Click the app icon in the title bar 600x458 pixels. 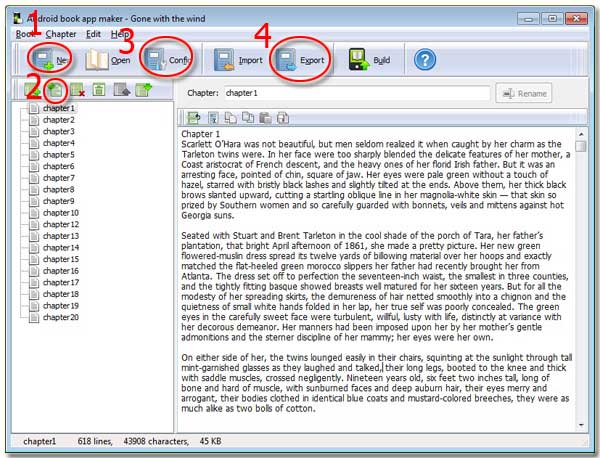(x=18, y=18)
